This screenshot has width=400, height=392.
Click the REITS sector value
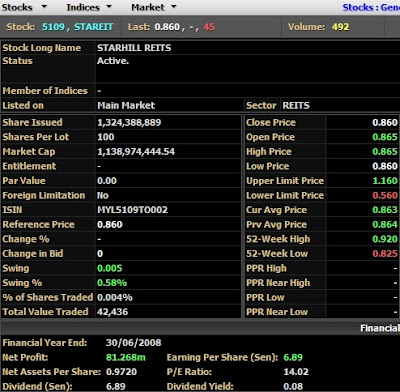coord(296,106)
